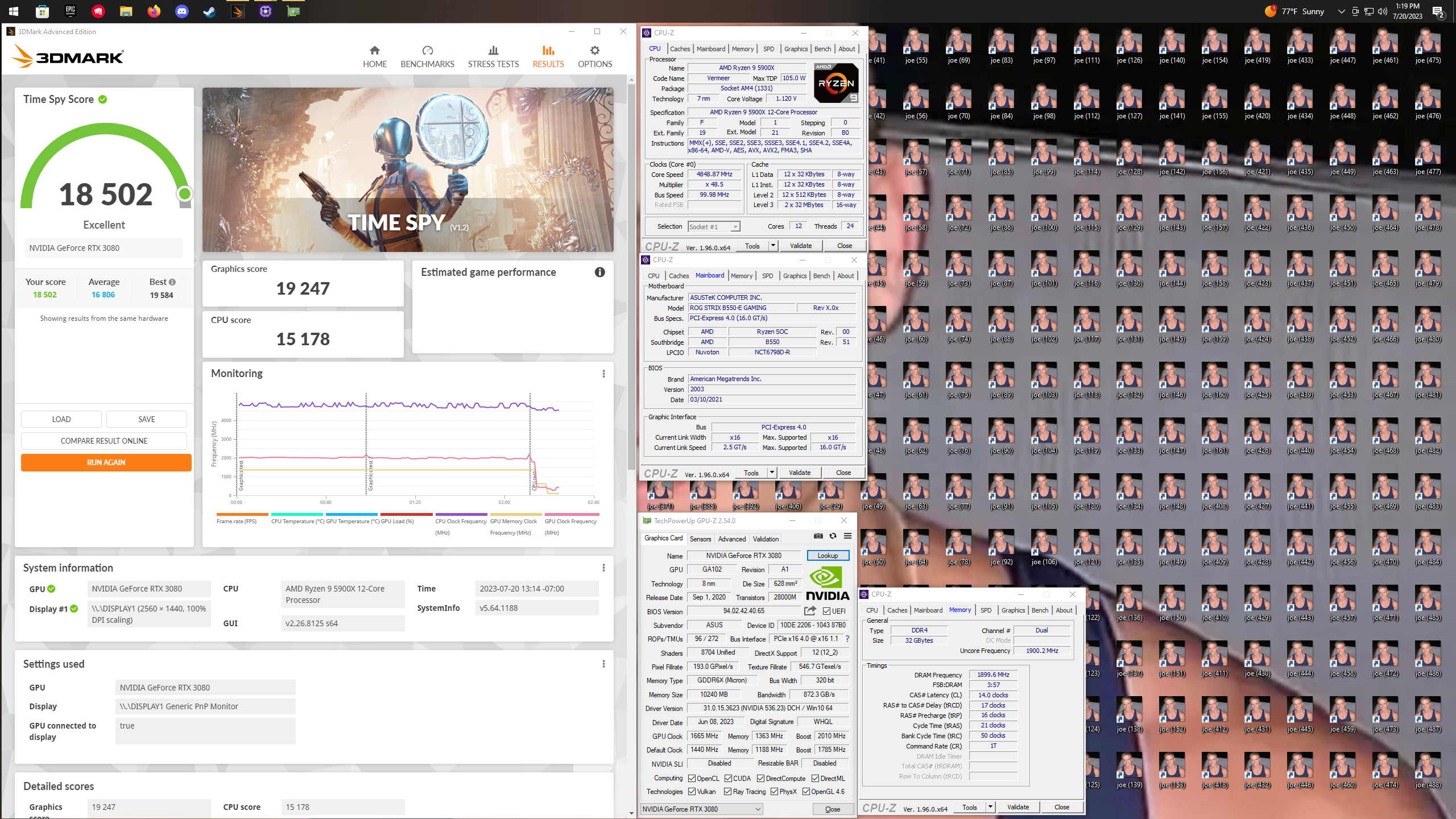Select the desktop icon joe (55)
1456x819 pixels.
click(916, 47)
